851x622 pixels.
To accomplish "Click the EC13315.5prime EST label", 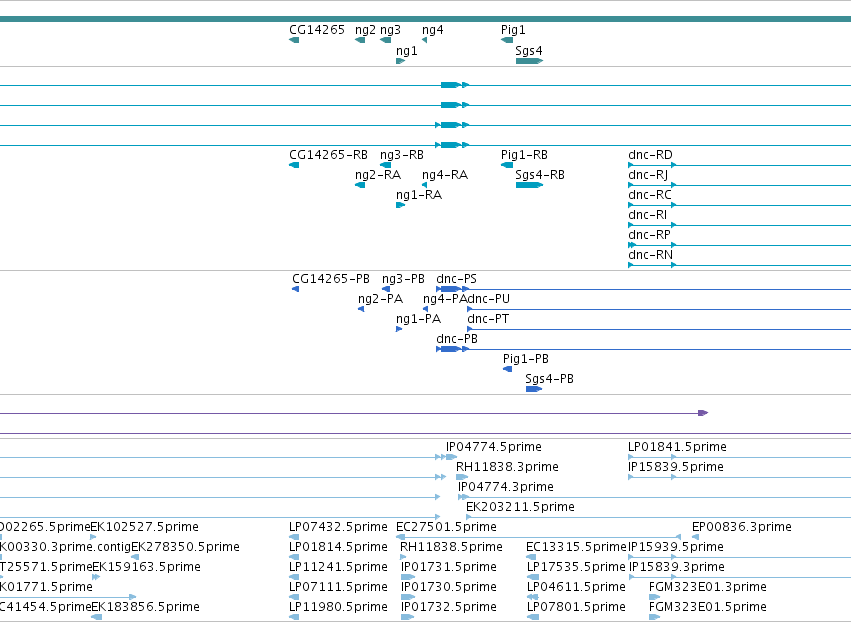I will 576,548.
